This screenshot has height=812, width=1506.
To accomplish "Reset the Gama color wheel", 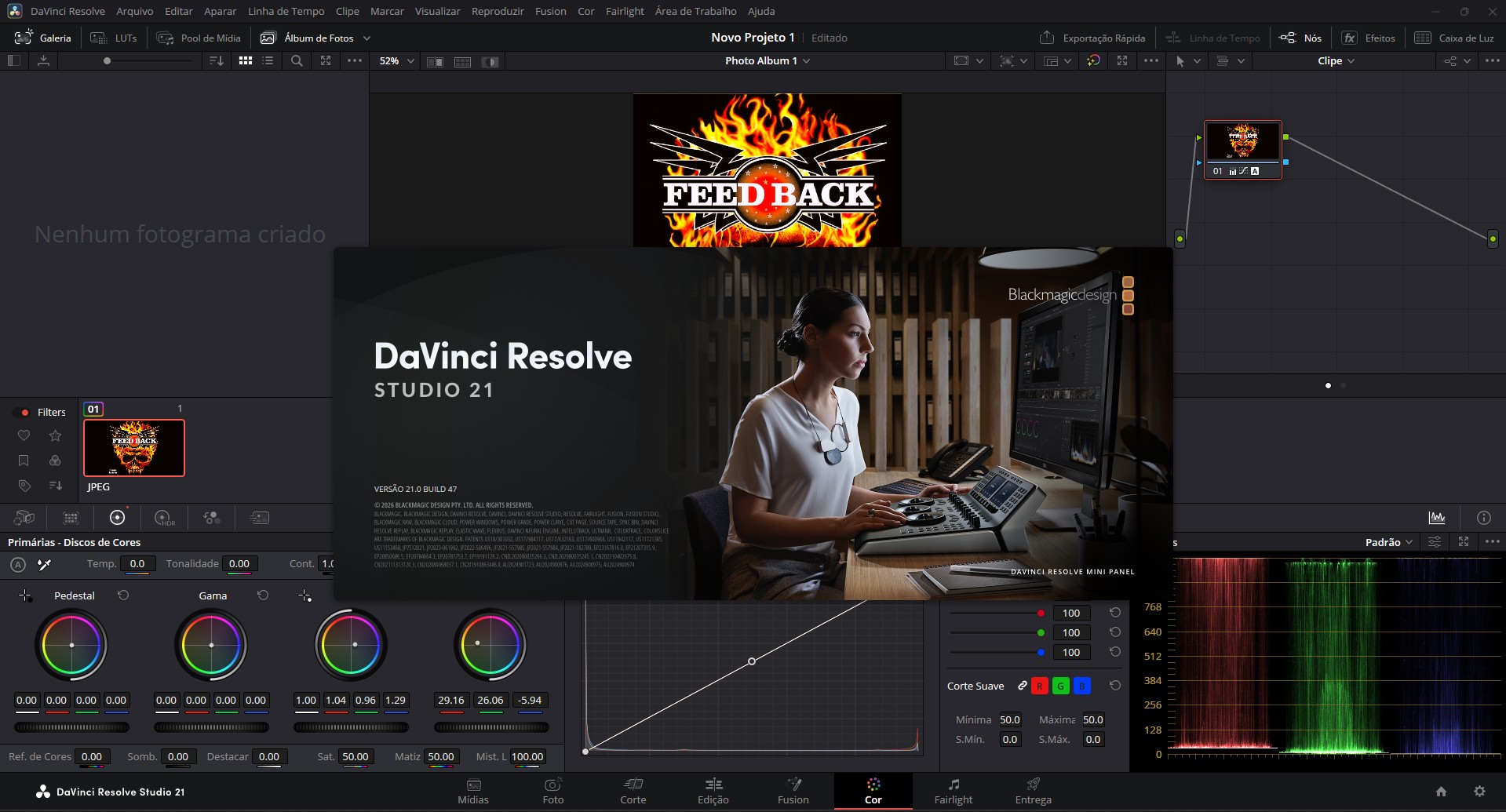I will click(263, 595).
